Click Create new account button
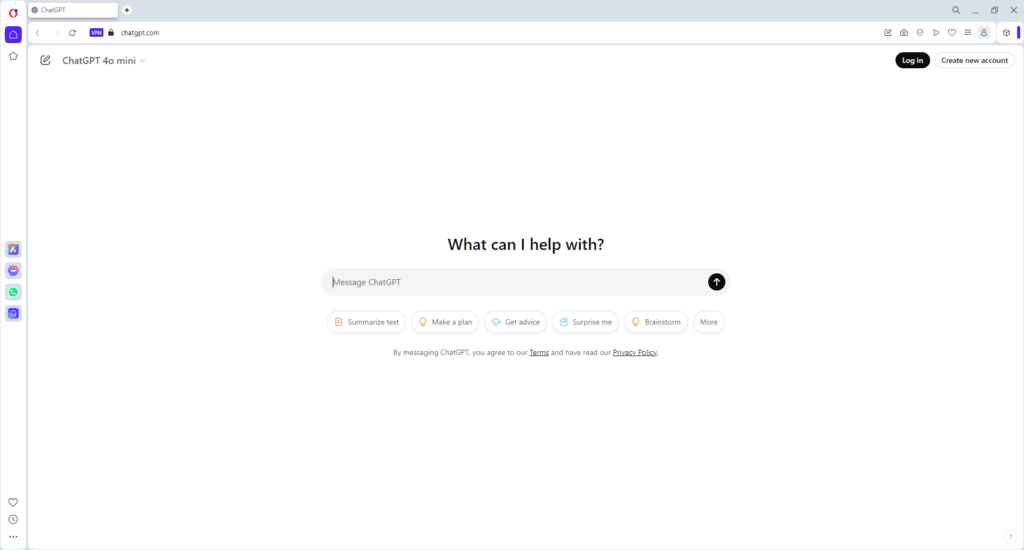Screen dimensions: 1024x550 974,60
